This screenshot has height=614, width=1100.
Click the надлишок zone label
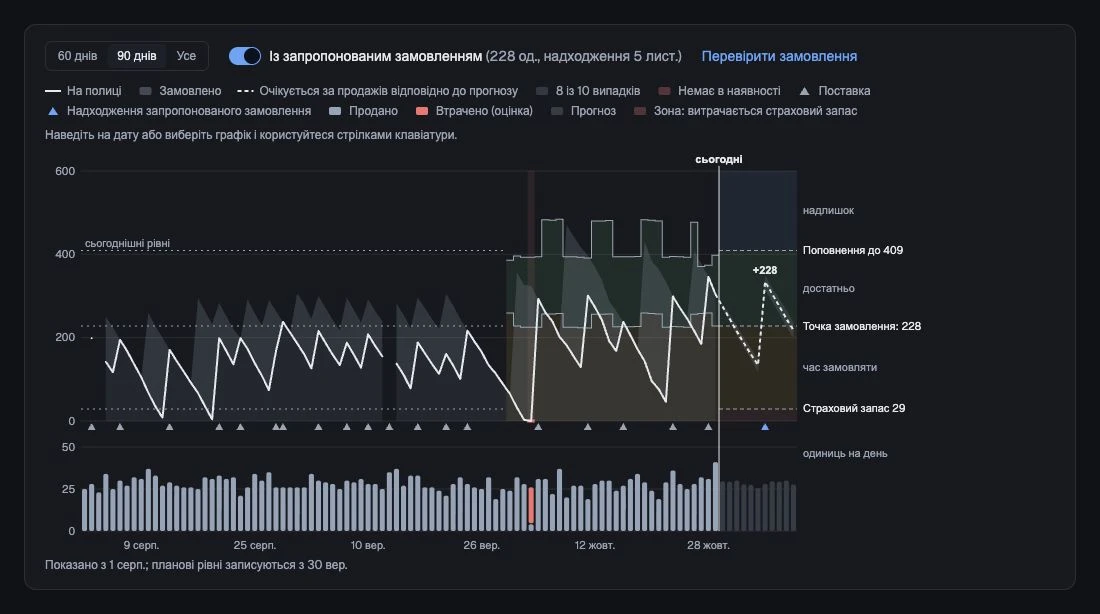pos(829,211)
